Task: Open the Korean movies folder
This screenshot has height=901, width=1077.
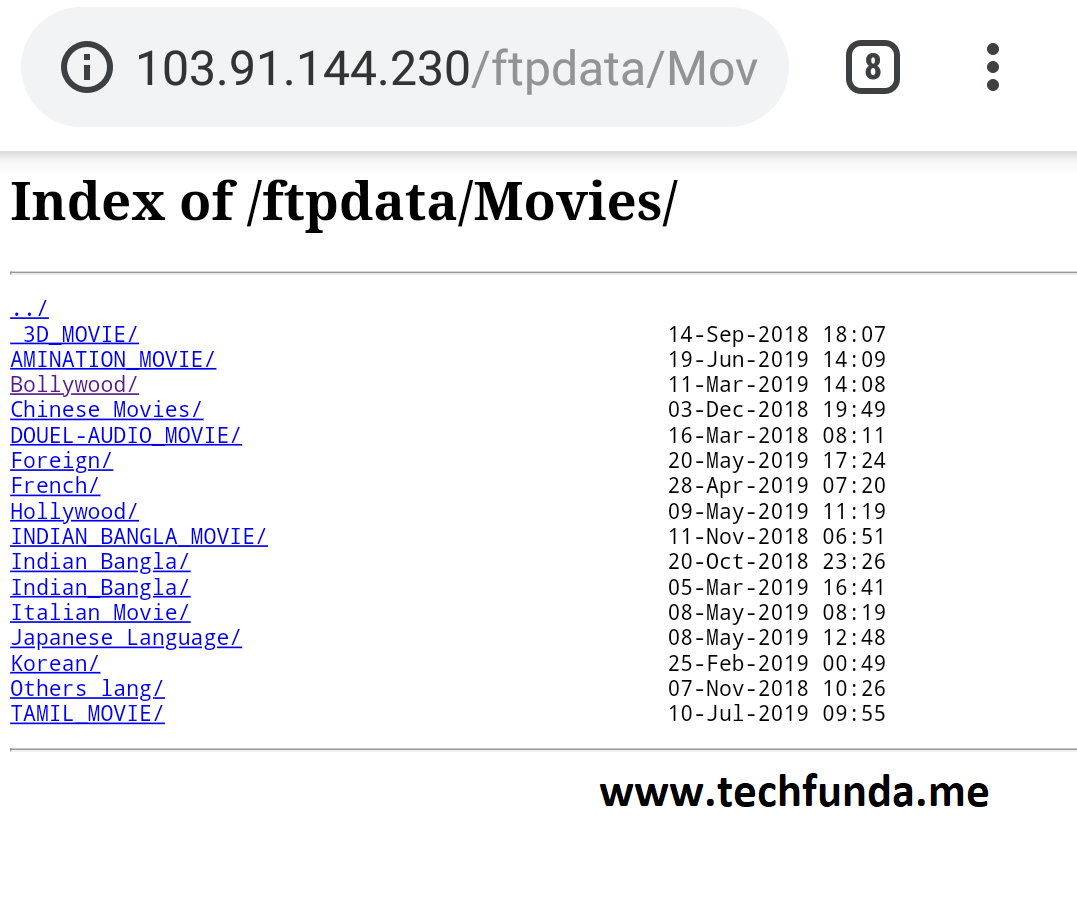Action: (x=55, y=663)
